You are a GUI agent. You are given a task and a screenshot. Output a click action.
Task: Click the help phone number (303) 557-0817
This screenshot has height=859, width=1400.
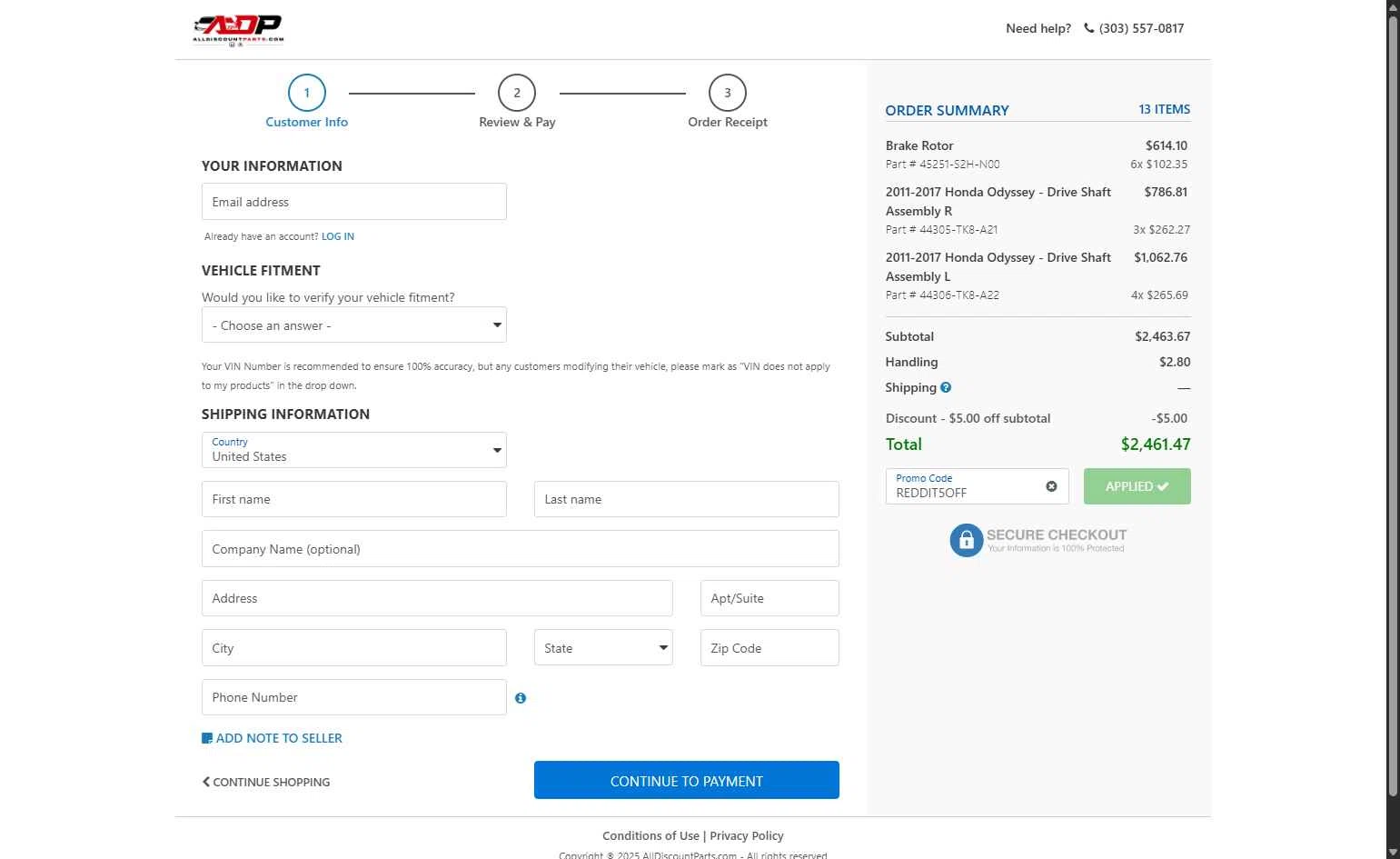tap(1141, 28)
